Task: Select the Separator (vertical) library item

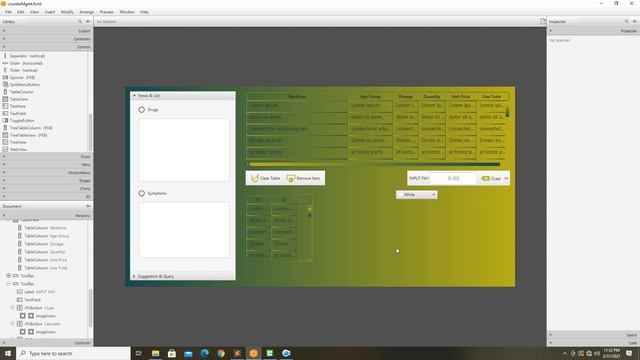Action: tap(27, 56)
